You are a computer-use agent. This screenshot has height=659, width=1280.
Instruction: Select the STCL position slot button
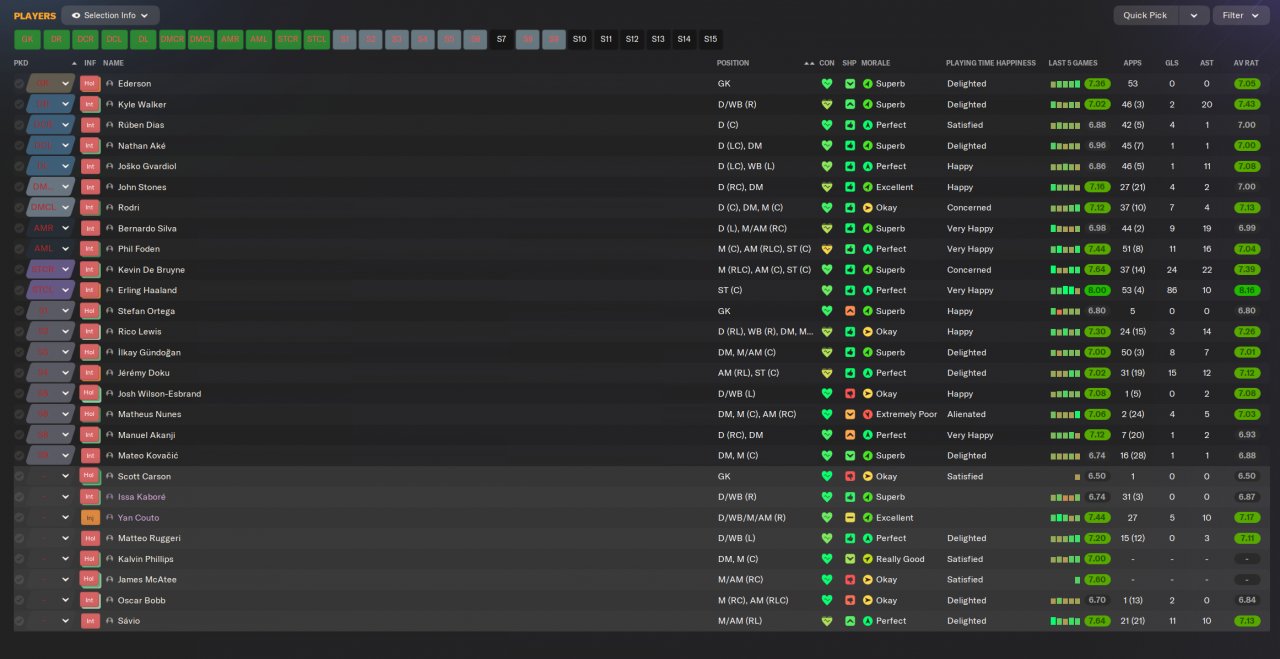click(x=317, y=39)
